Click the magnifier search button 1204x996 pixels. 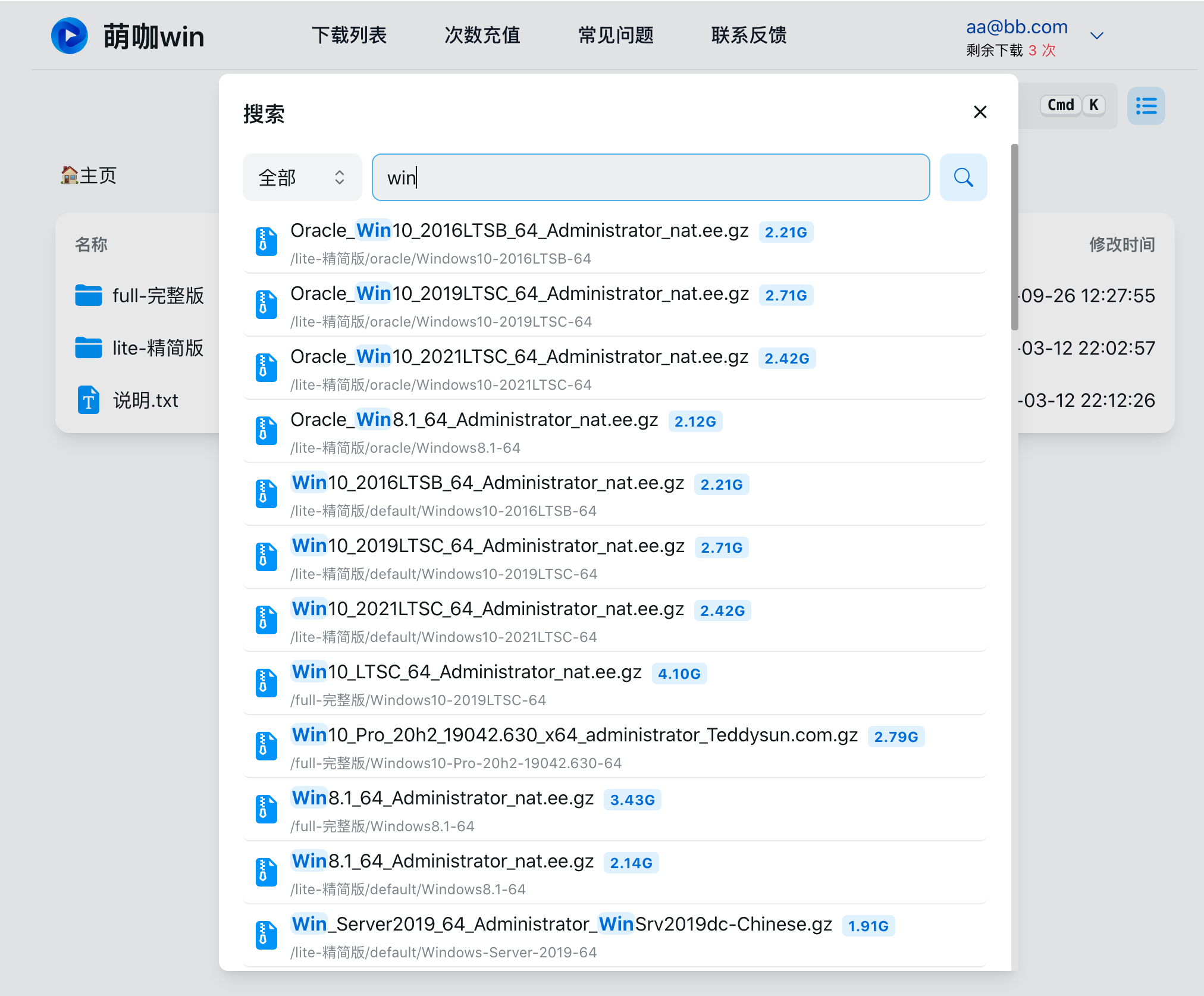tap(963, 177)
